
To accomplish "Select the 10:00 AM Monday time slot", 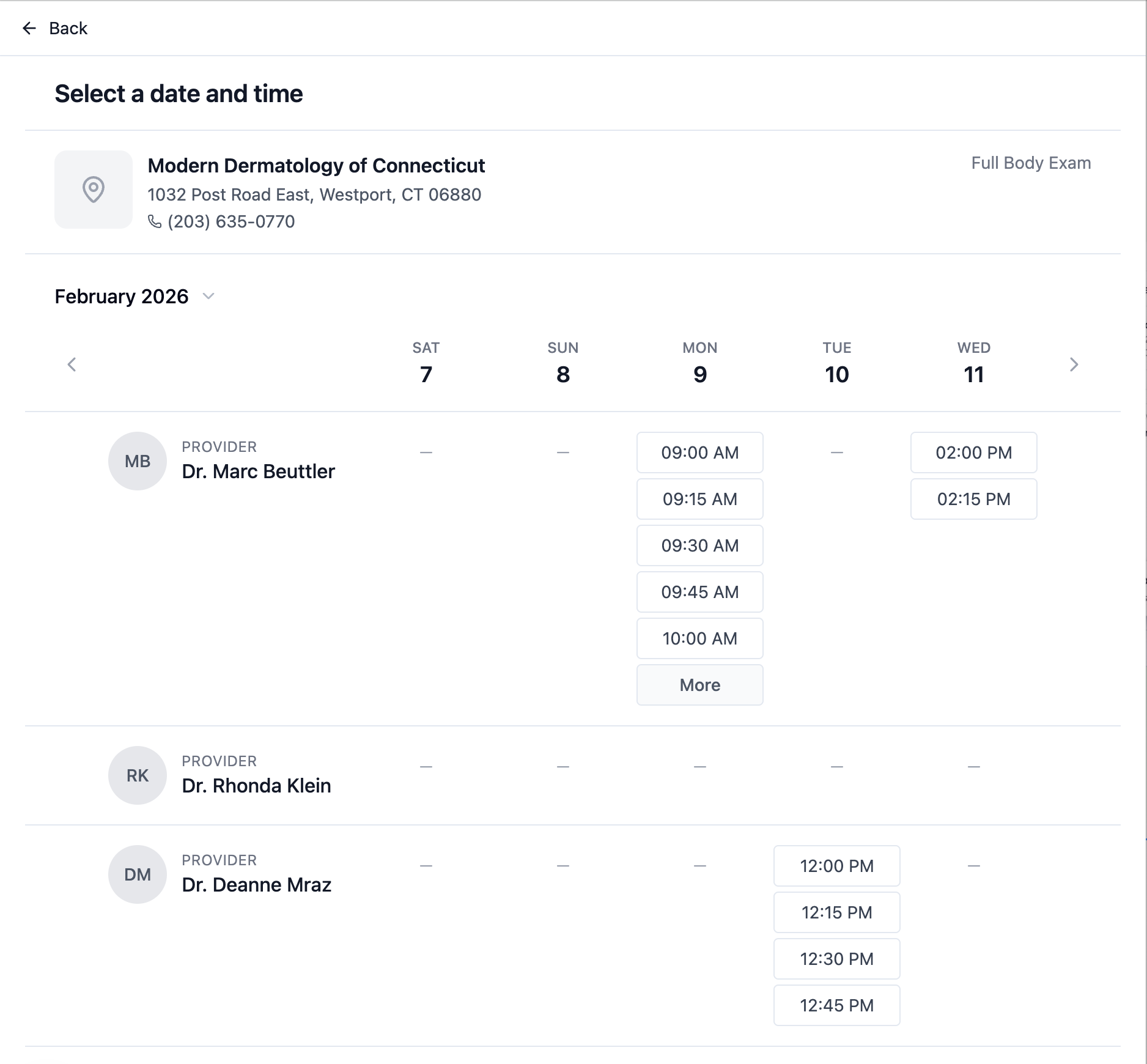I will [699, 638].
